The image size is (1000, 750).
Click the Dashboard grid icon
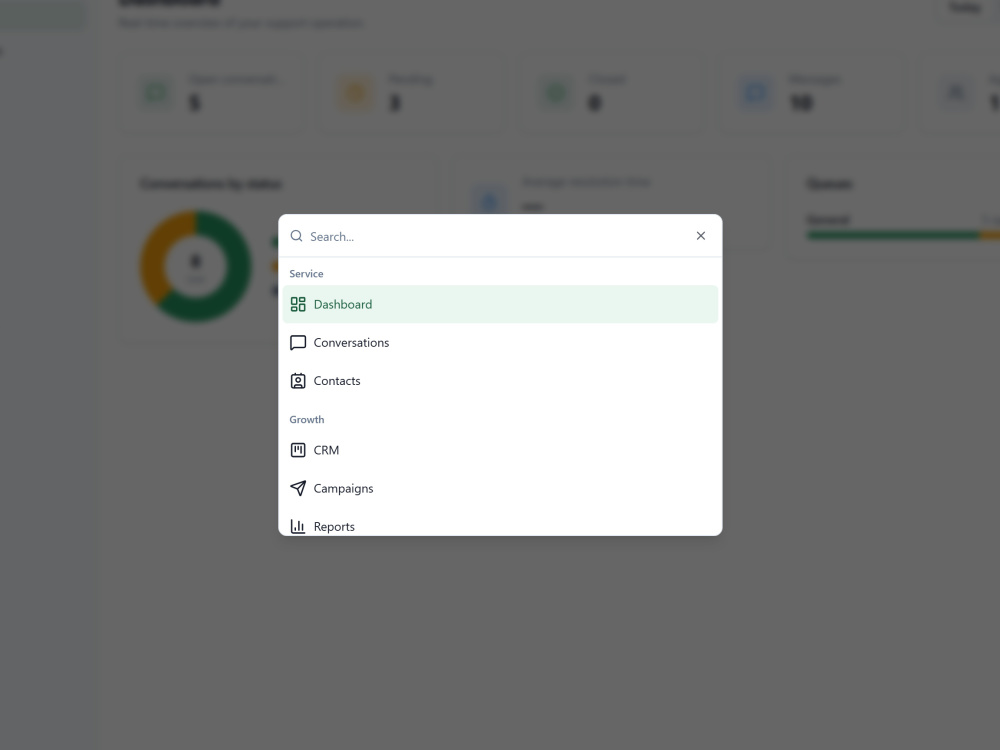coord(298,304)
